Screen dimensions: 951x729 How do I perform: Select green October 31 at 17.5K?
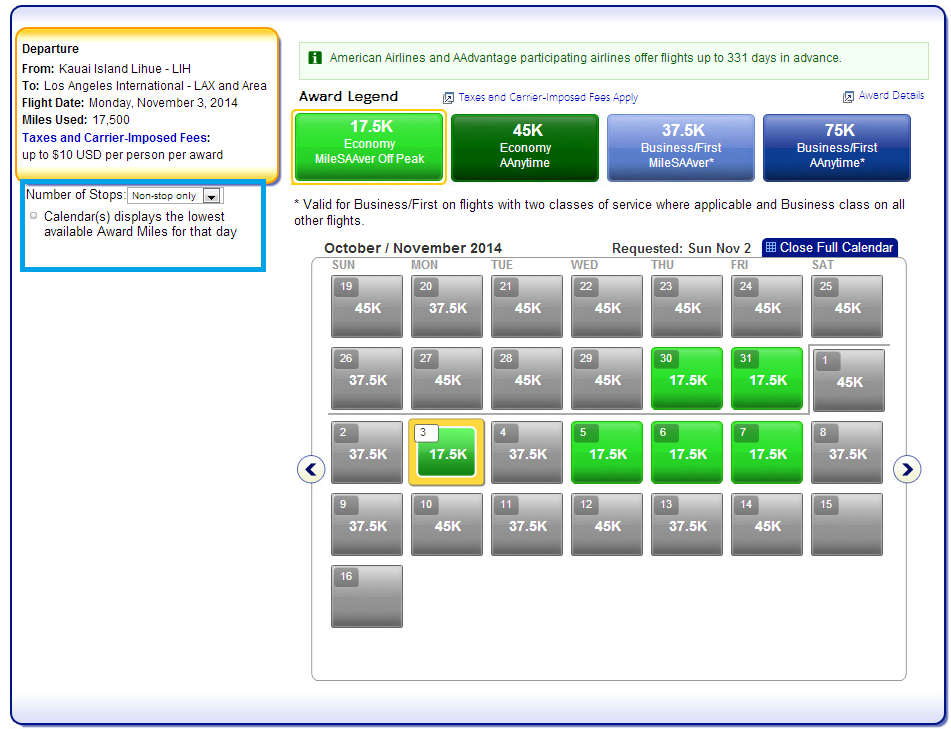tap(767, 378)
